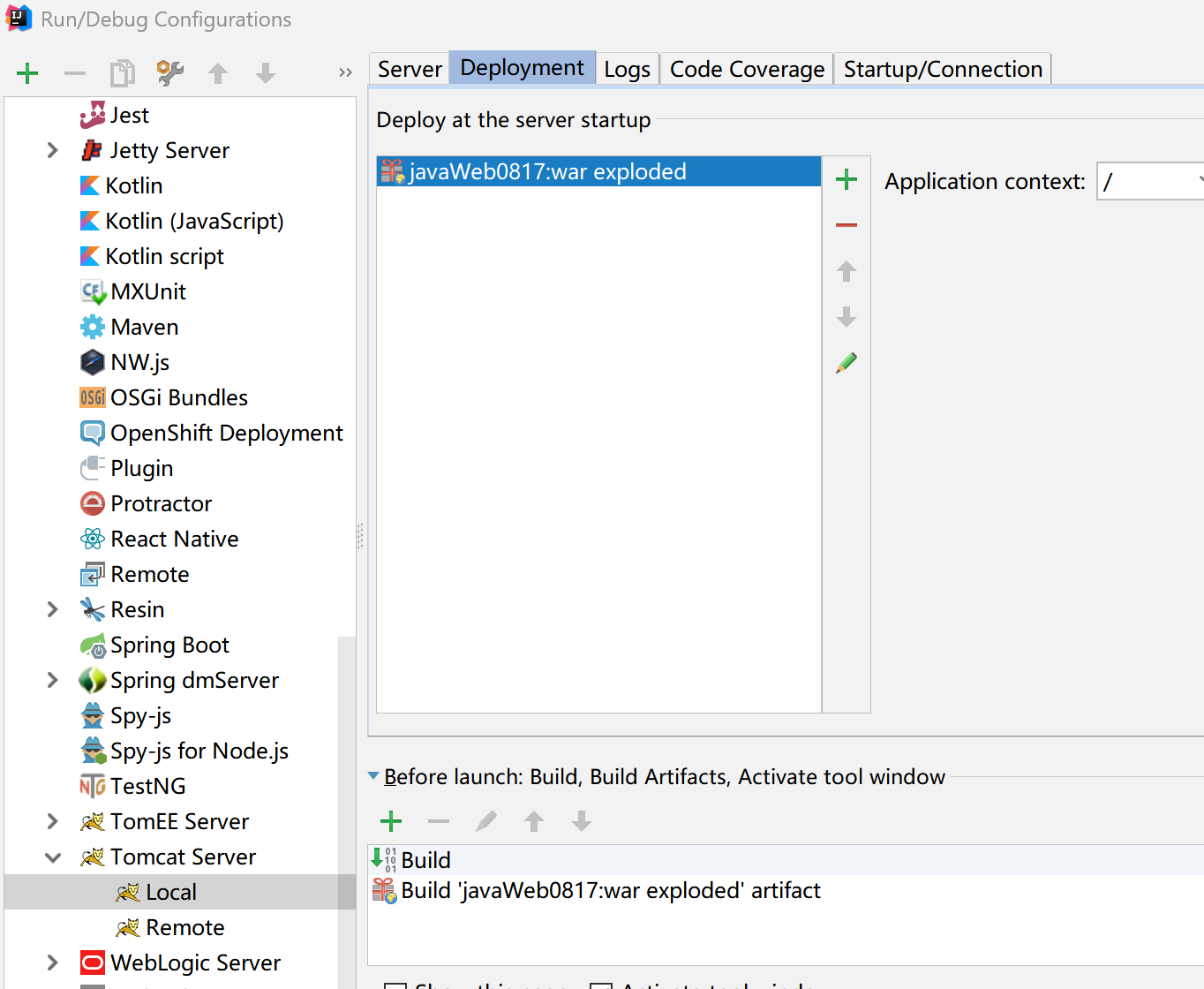Viewport: 1204px width, 989px height.
Task: Select the javaWeb0817:war exploded artifact
Action: coord(598,171)
